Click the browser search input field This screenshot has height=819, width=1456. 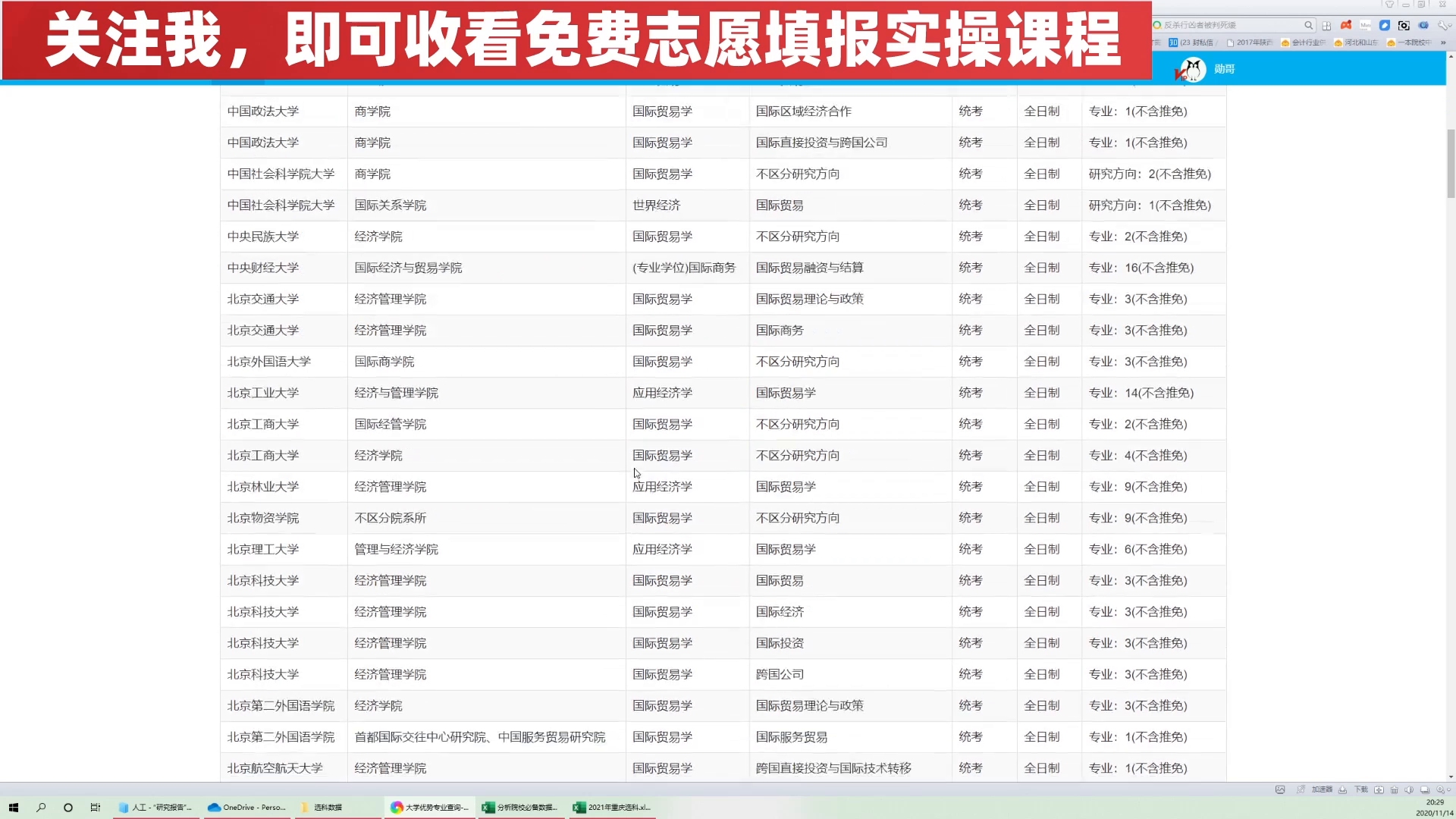[1232, 25]
